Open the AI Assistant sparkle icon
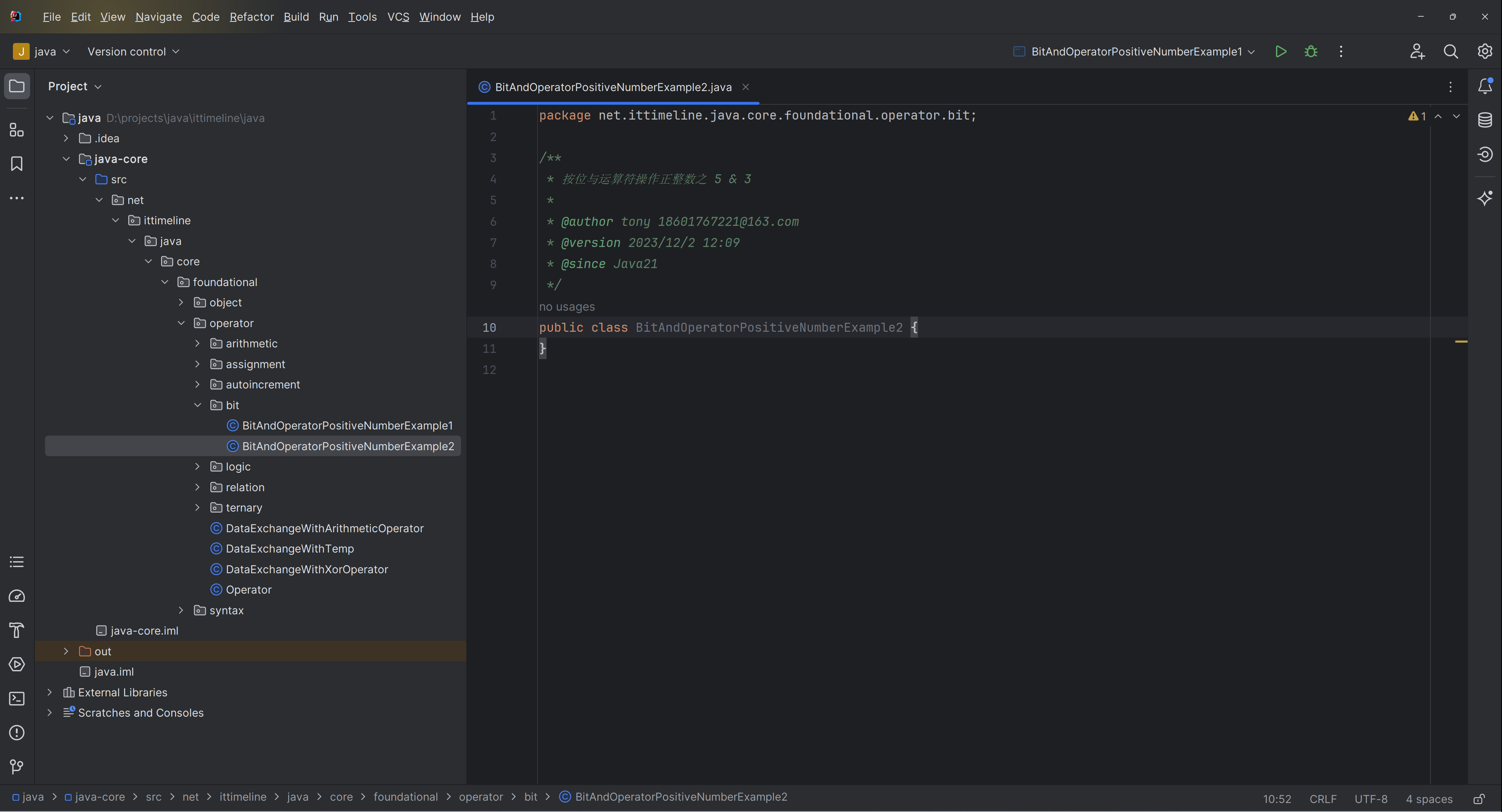Viewport: 1502px width, 812px height. point(1485,198)
